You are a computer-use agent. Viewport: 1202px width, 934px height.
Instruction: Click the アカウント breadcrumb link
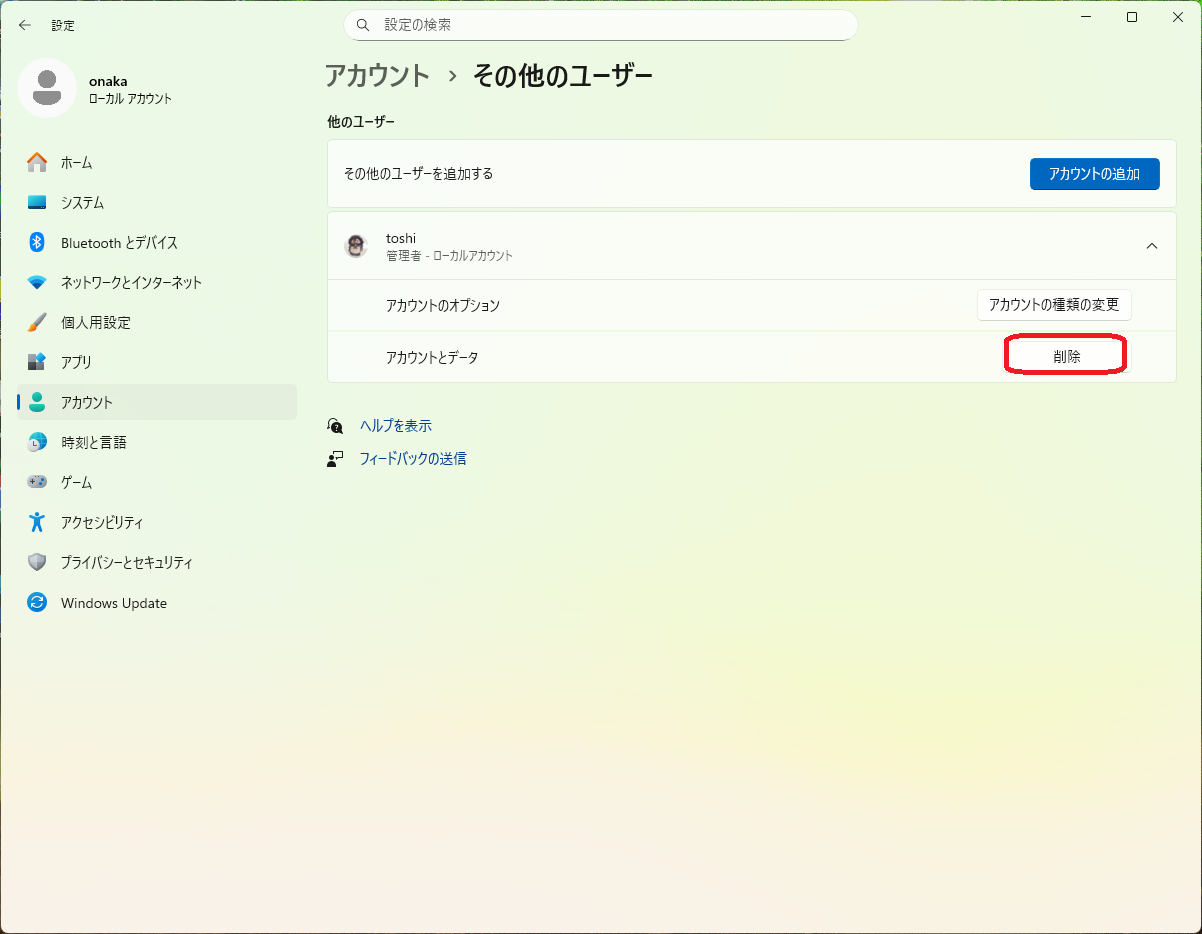tap(377, 75)
